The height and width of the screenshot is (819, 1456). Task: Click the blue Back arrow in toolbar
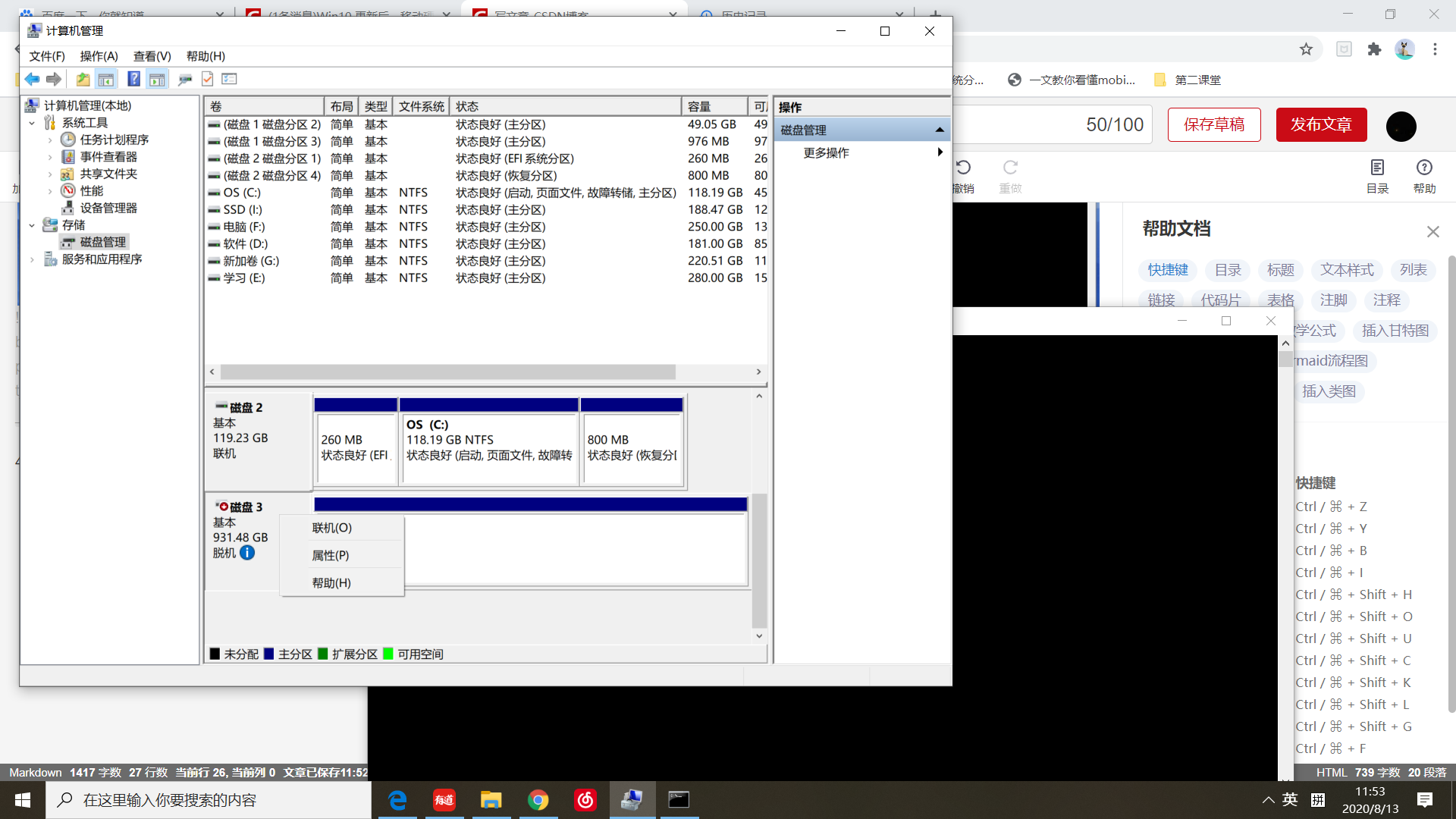coord(32,79)
